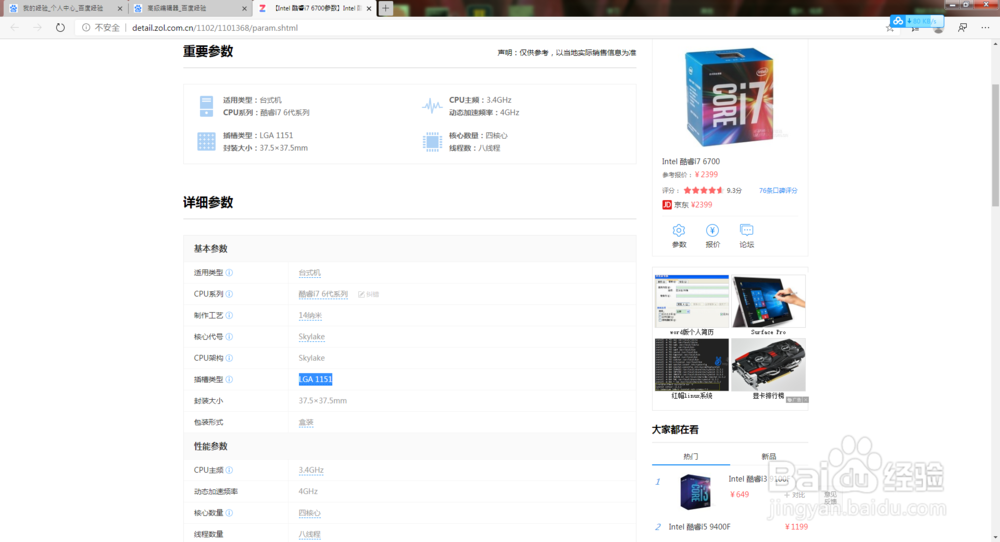Close the Intel i7 6700 tab
The width and height of the screenshot is (1000, 542).
coord(369,8)
